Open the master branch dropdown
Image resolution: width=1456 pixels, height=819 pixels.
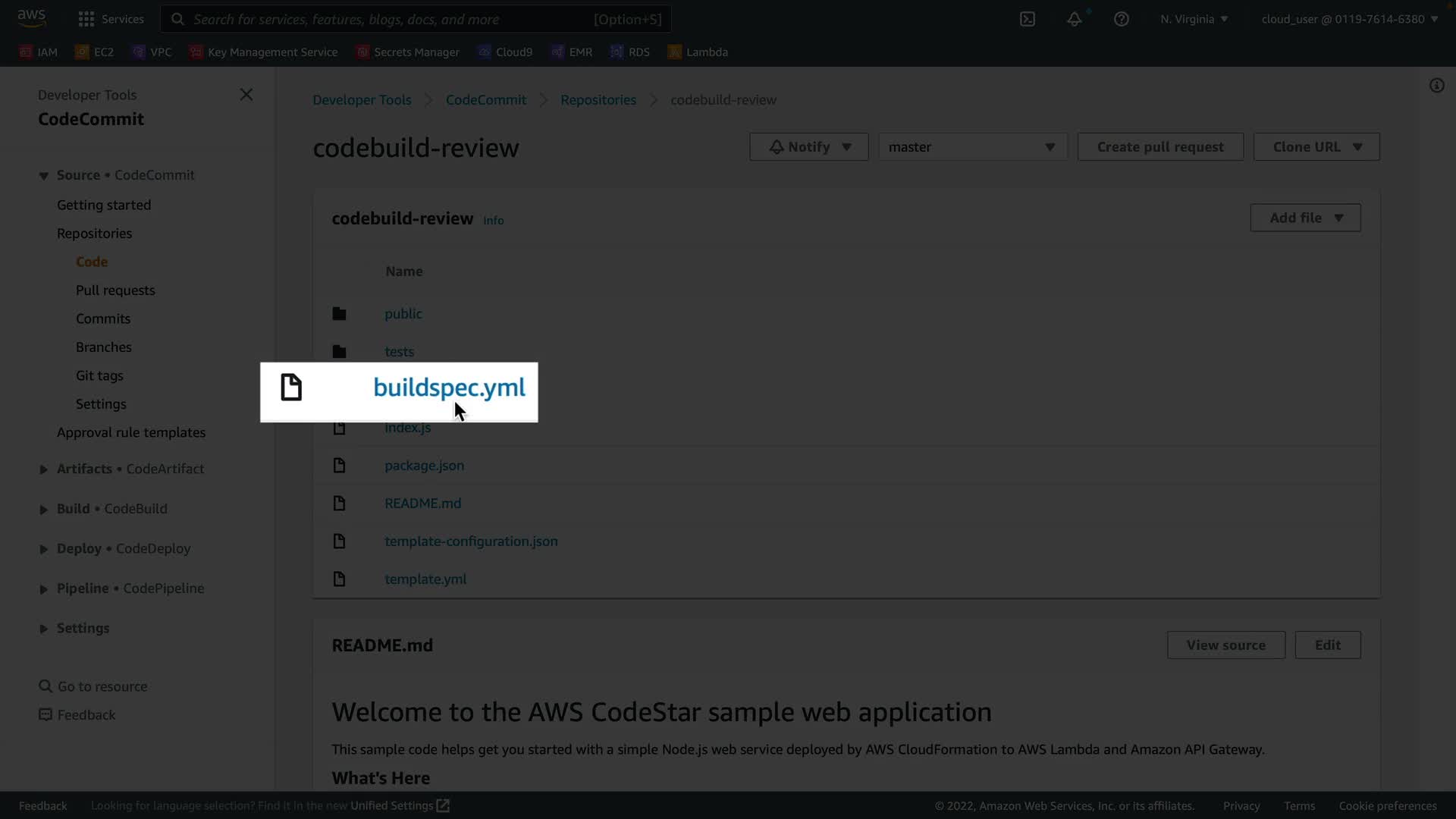point(972,147)
